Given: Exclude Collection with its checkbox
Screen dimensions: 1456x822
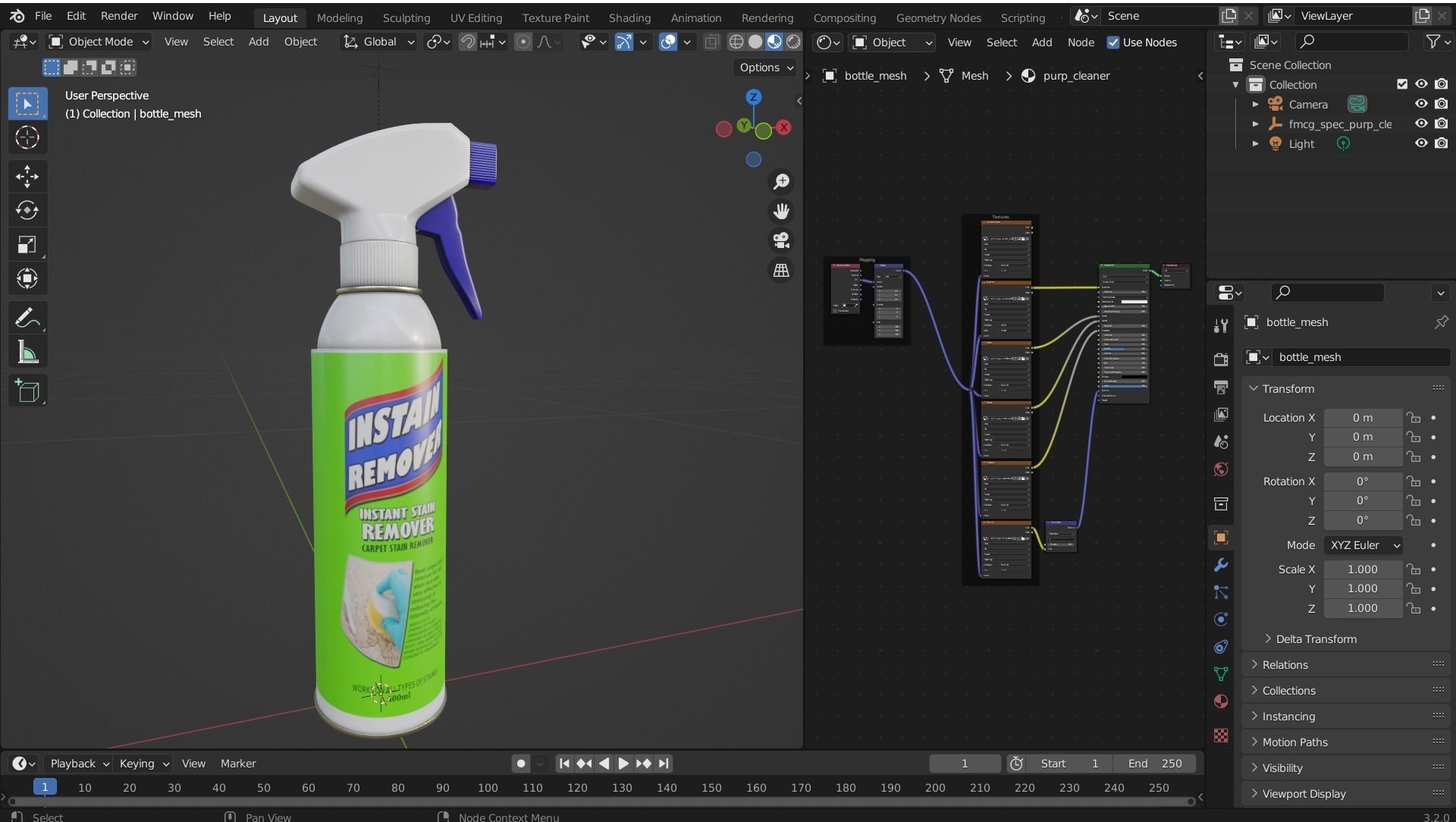Looking at the screenshot, I should (x=1402, y=84).
